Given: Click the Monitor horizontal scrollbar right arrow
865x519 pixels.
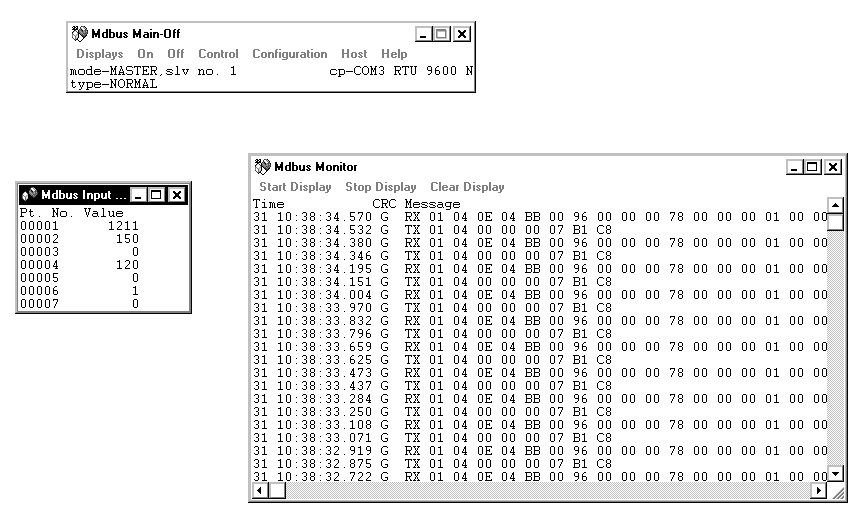Looking at the screenshot, I should click(x=819, y=490).
